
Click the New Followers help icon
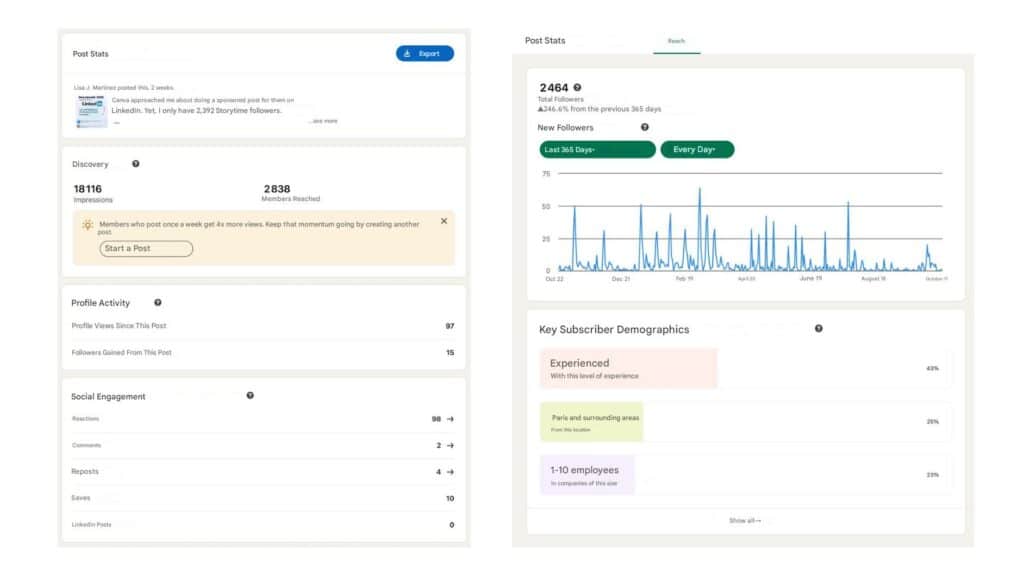point(644,128)
